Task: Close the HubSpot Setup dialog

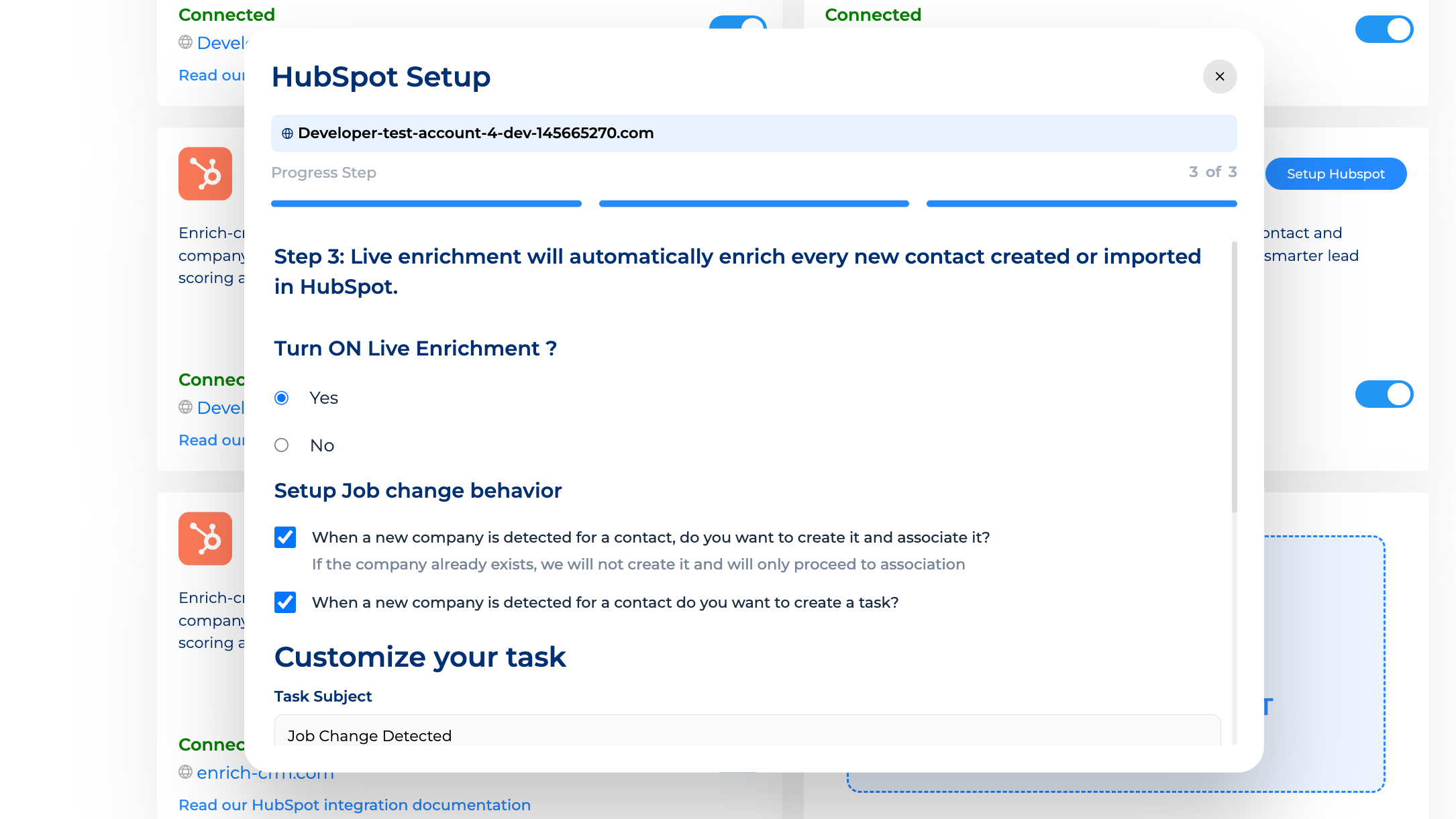Action: [1219, 76]
